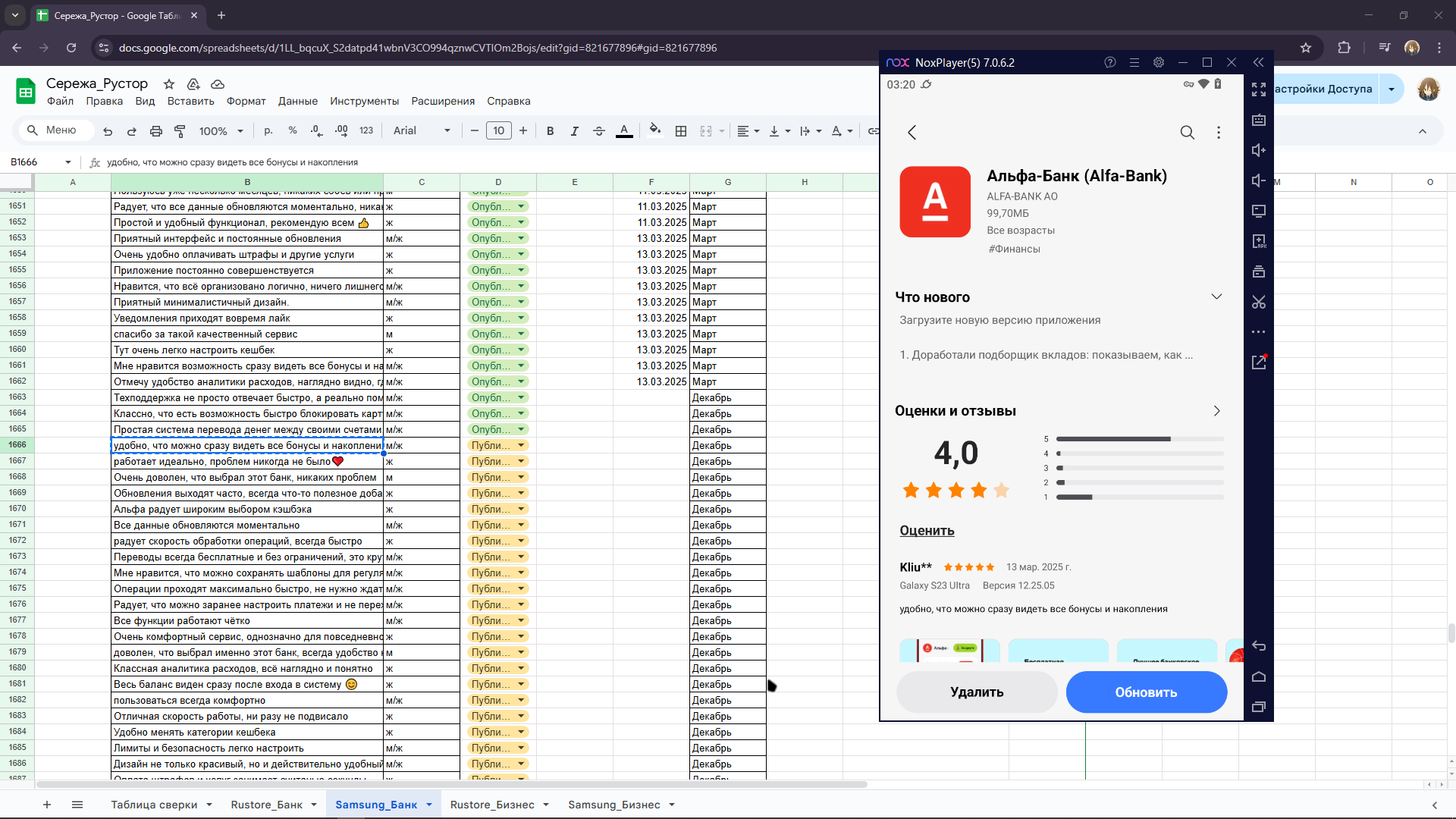Open the text color picker
The image size is (1456, 819).
coord(624,131)
